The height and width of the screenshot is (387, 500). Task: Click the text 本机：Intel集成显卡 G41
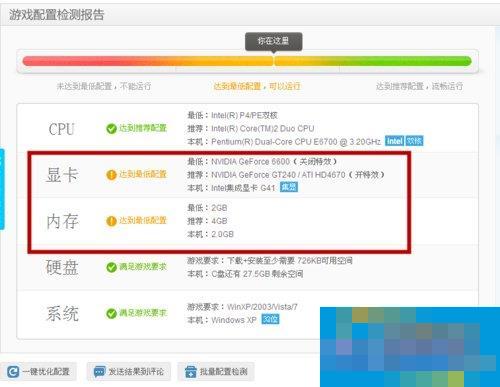click(x=231, y=188)
